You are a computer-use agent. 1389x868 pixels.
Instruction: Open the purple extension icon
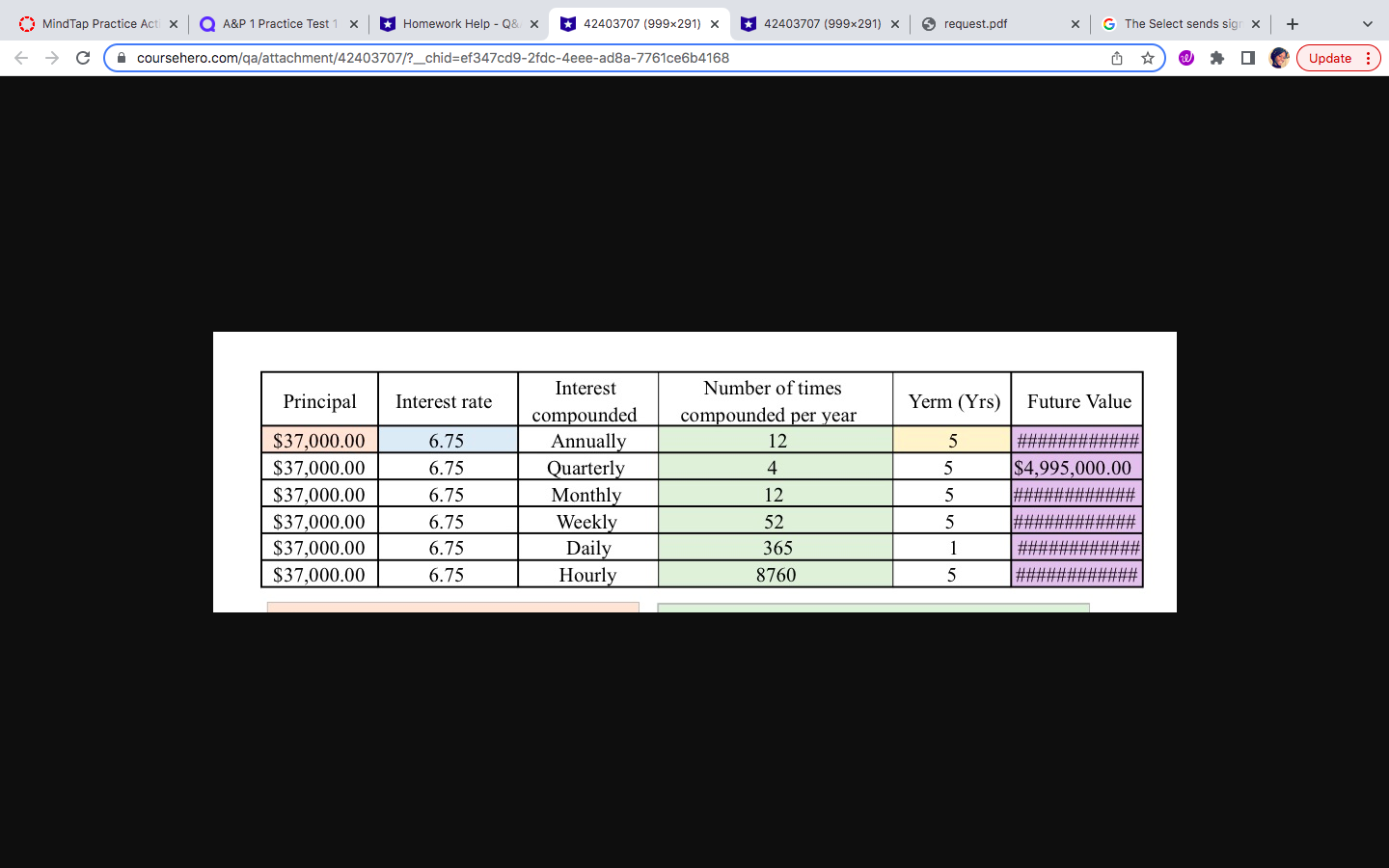click(x=1186, y=58)
